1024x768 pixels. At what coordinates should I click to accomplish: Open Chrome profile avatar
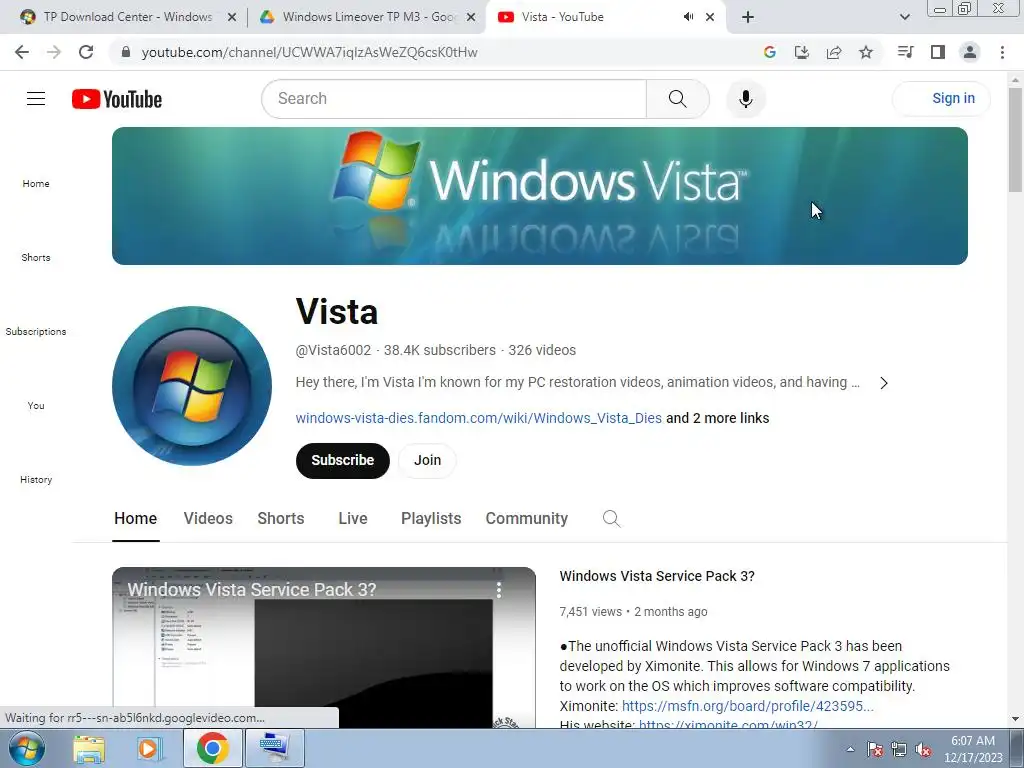pyautogui.click(x=970, y=52)
